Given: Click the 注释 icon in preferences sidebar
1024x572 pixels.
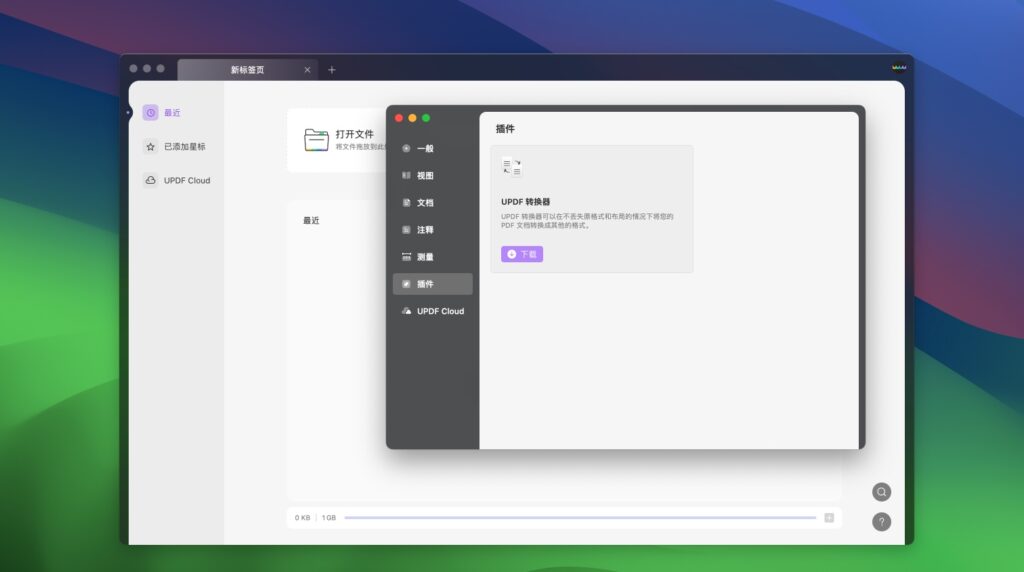Looking at the screenshot, I should click(x=406, y=230).
